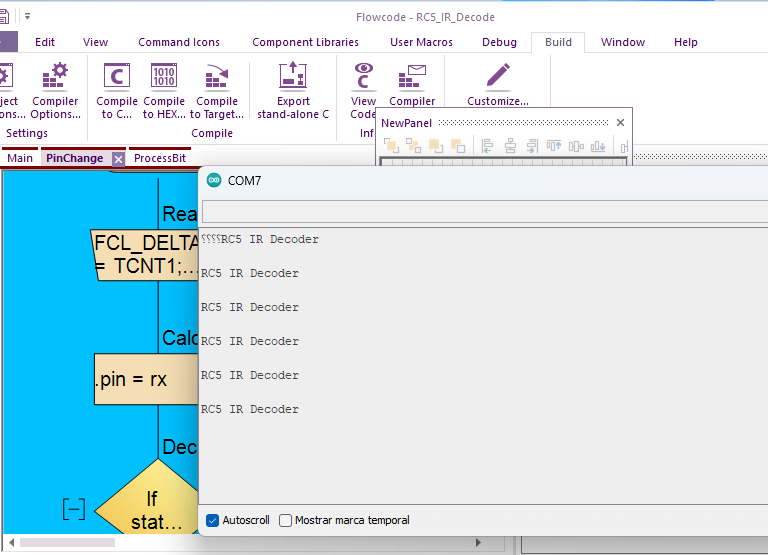The image size is (768, 555).
Task: Click the COM7 window title
Action: click(244, 181)
